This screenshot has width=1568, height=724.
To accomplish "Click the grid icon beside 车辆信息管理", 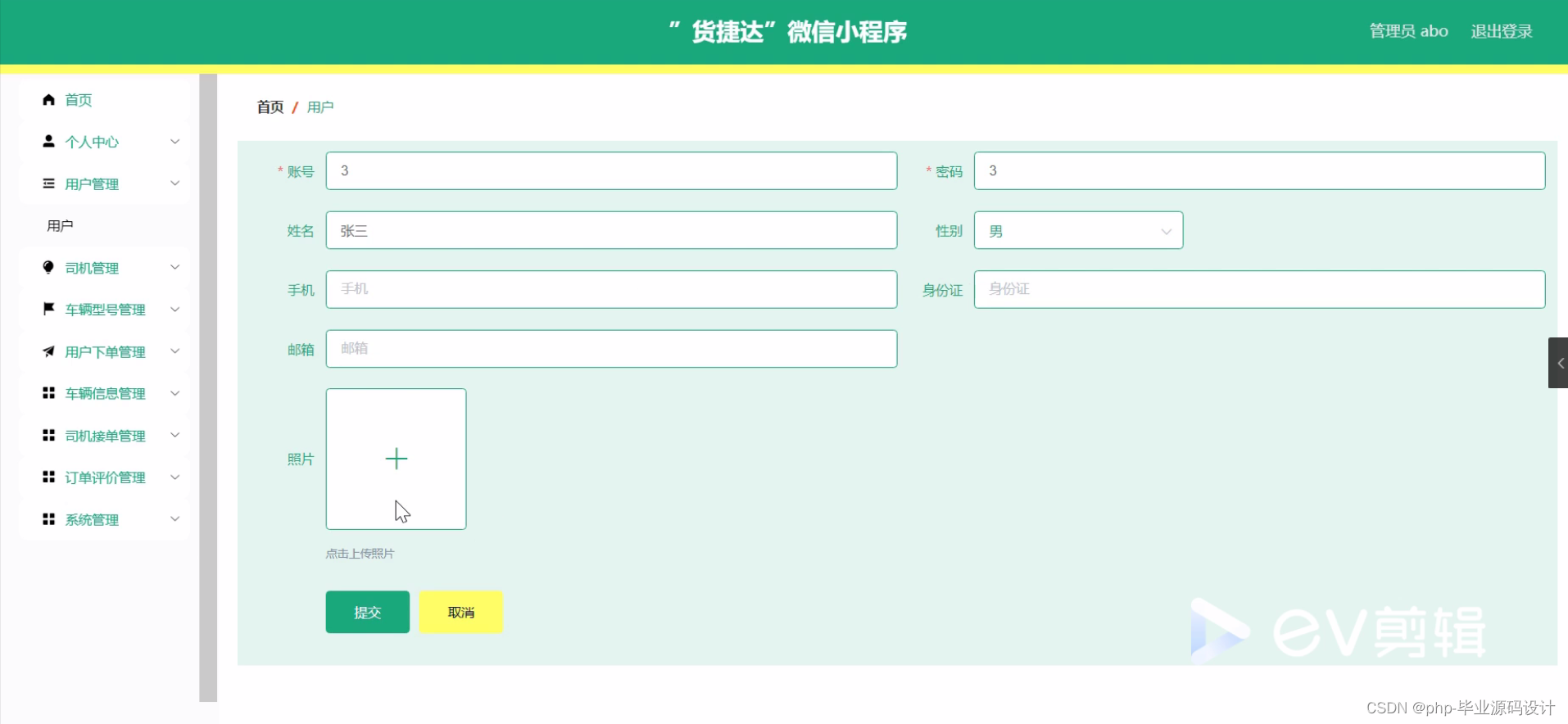I will click(x=48, y=393).
